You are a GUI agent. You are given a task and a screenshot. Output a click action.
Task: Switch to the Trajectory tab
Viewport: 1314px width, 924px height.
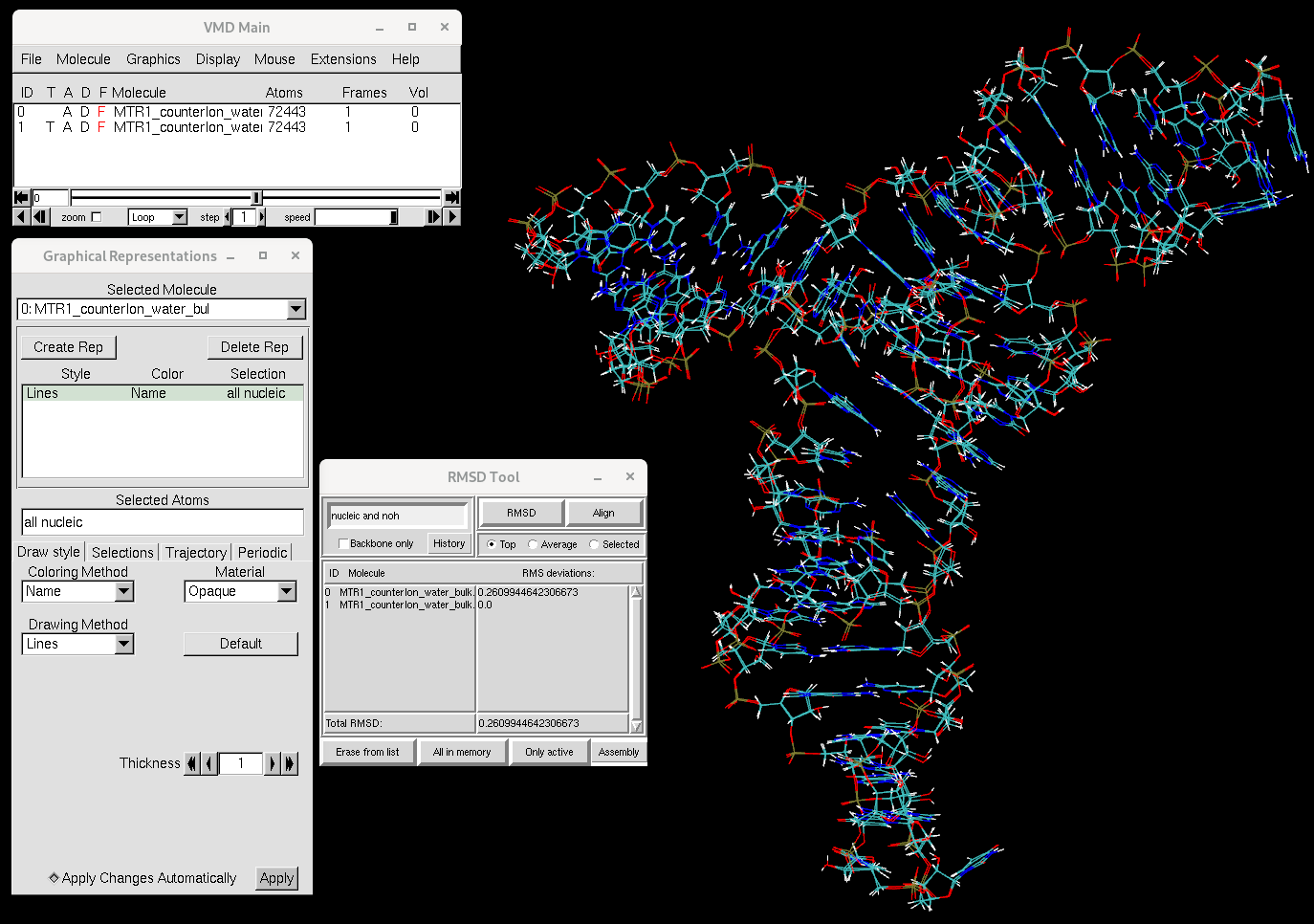[195, 553]
